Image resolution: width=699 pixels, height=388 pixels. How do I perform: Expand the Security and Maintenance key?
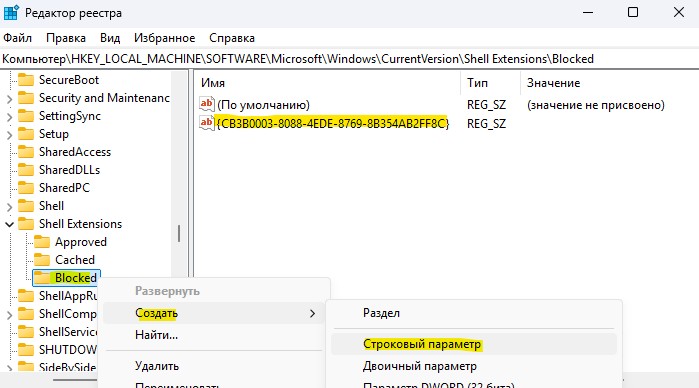(x=9, y=99)
